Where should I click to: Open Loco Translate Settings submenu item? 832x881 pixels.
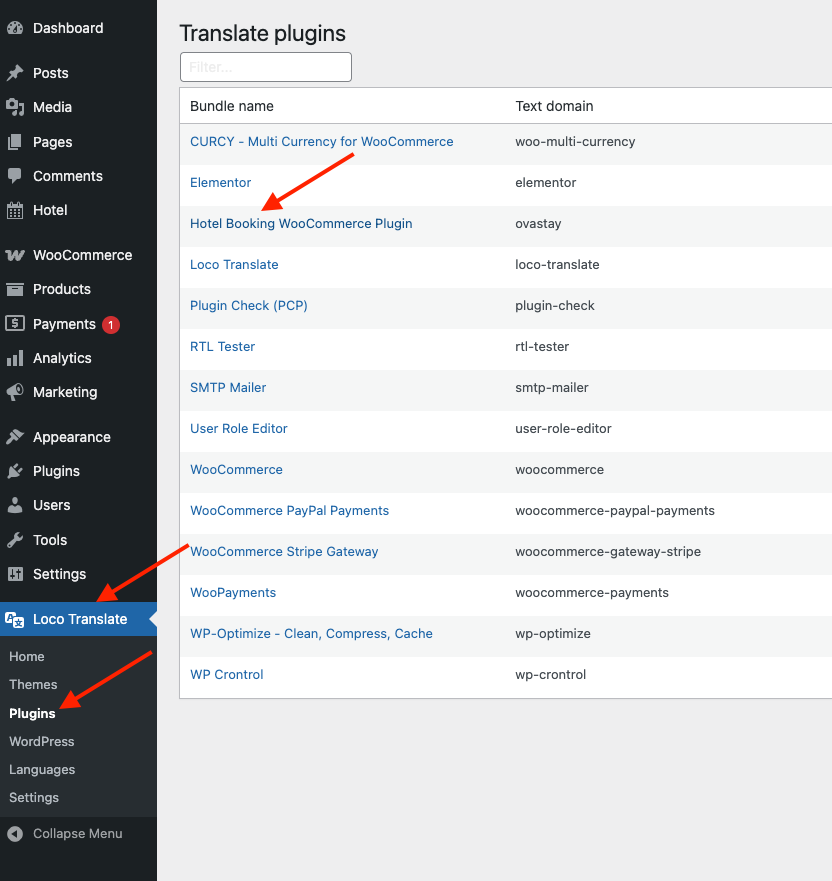click(34, 798)
